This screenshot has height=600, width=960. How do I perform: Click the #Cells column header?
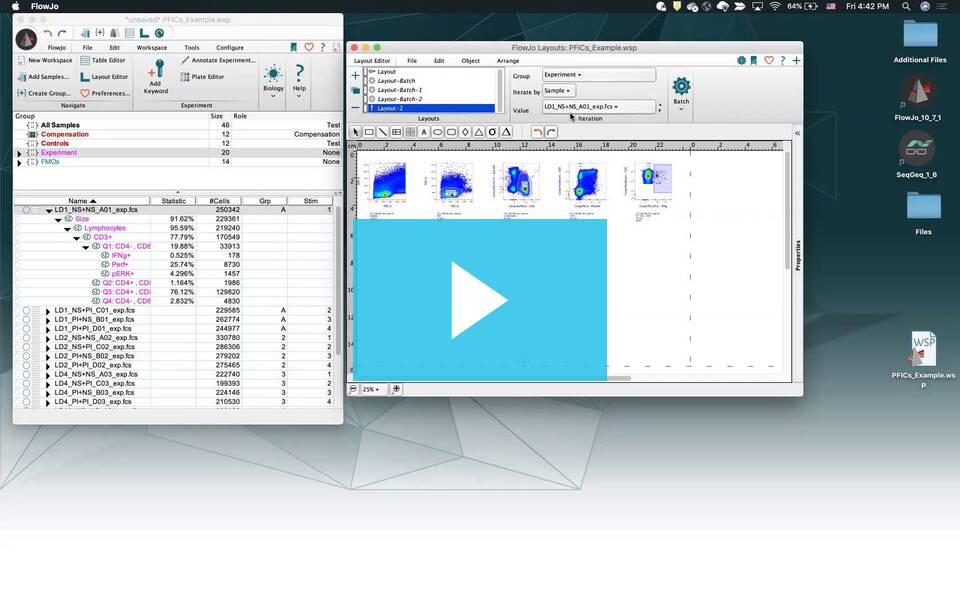pos(219,201)
